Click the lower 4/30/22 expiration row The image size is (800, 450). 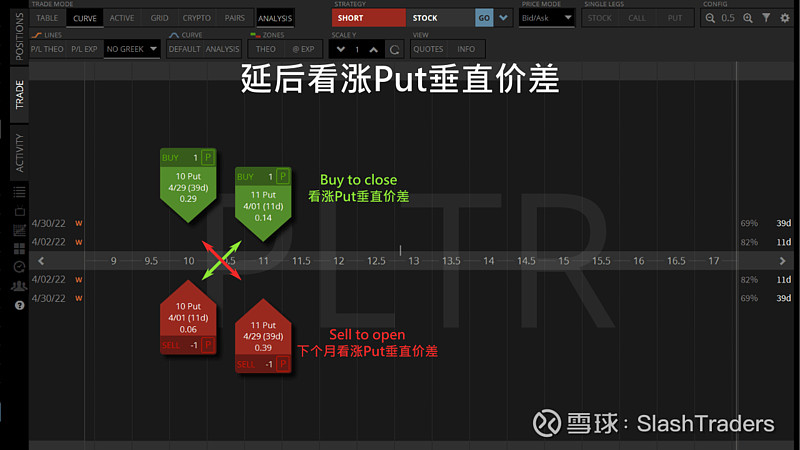tap(411, 298)
